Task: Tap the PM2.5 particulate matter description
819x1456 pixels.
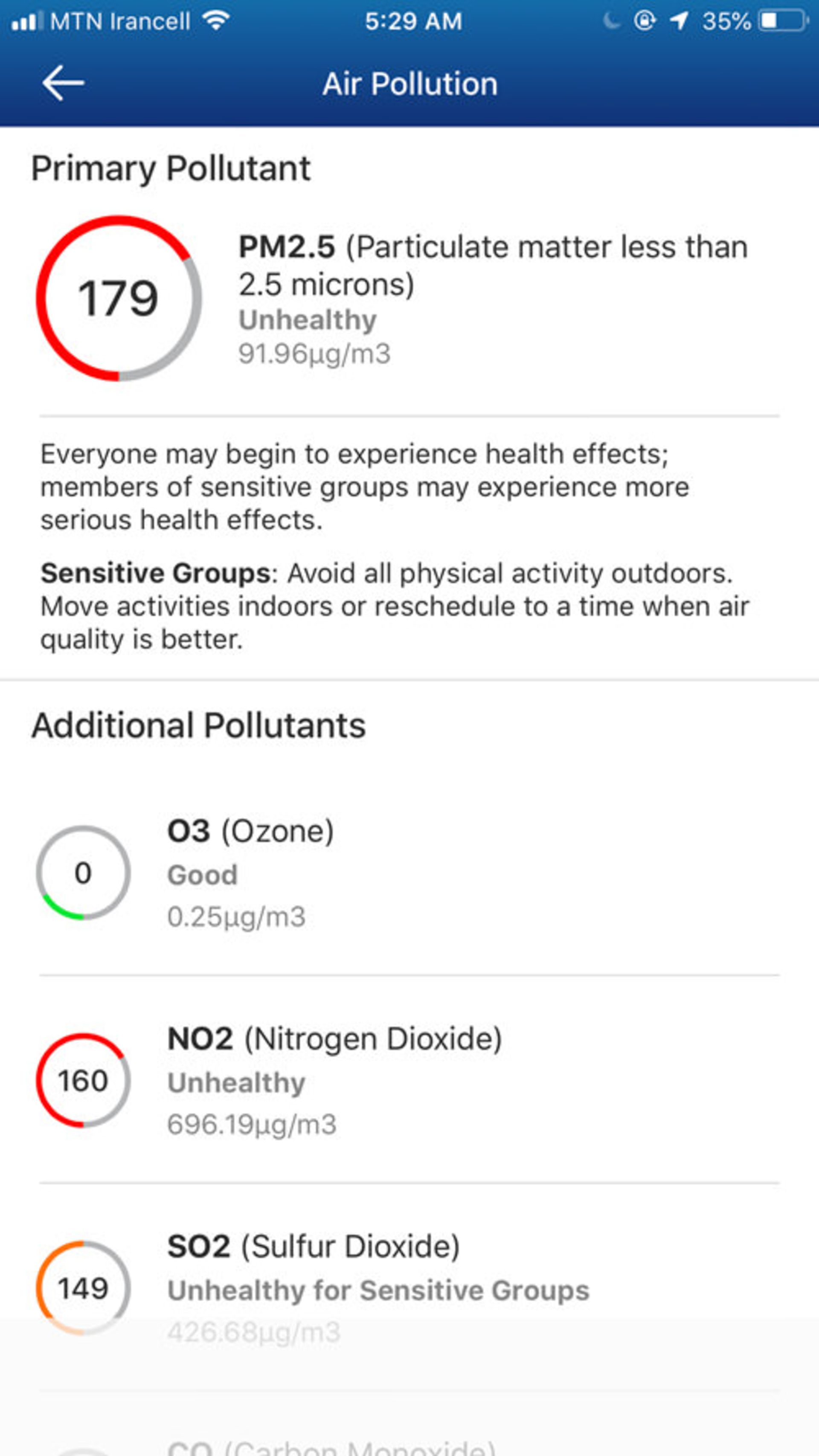Action: click(492, 265)
